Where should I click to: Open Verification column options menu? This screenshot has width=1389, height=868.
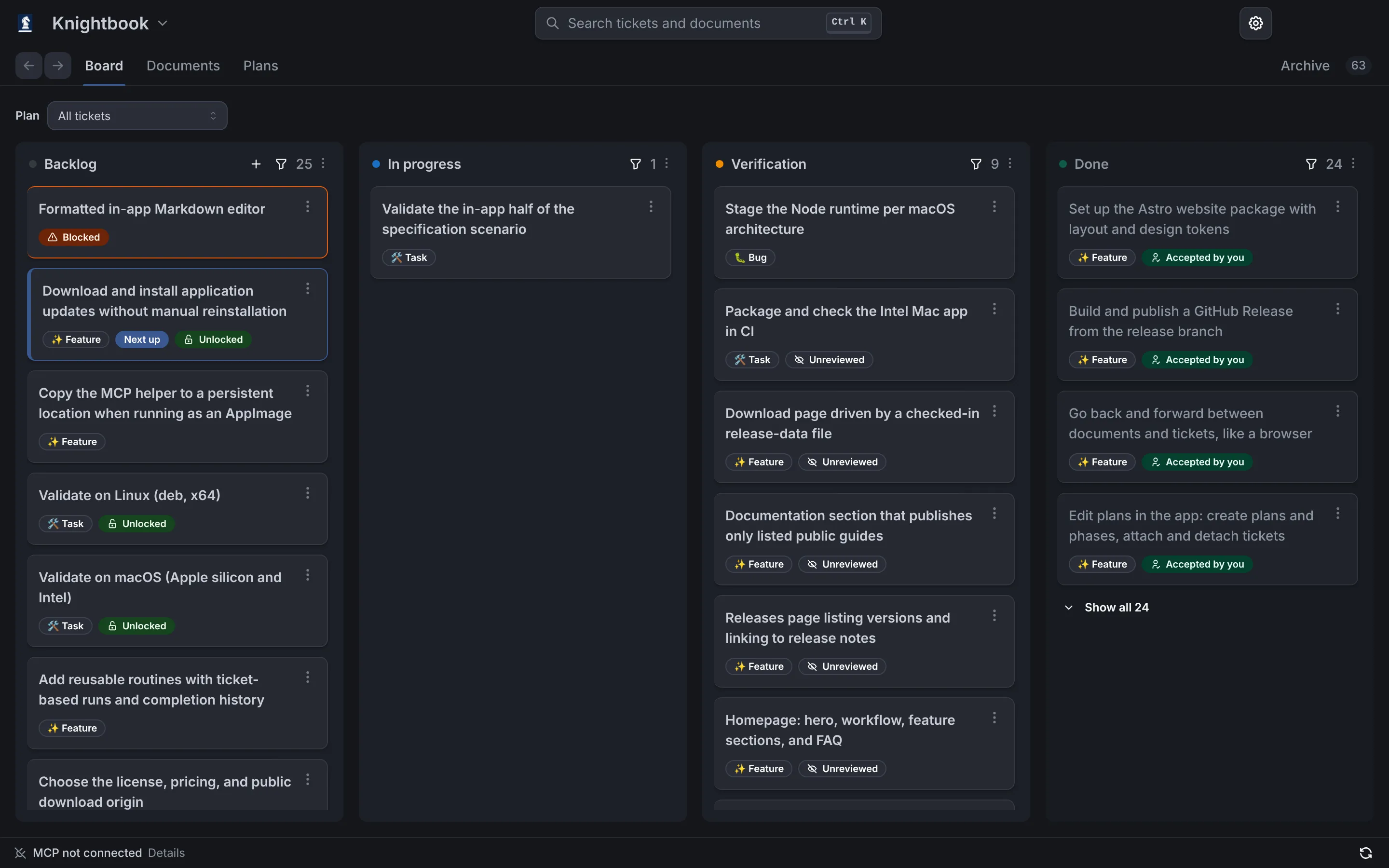(x=1009, y=163)
